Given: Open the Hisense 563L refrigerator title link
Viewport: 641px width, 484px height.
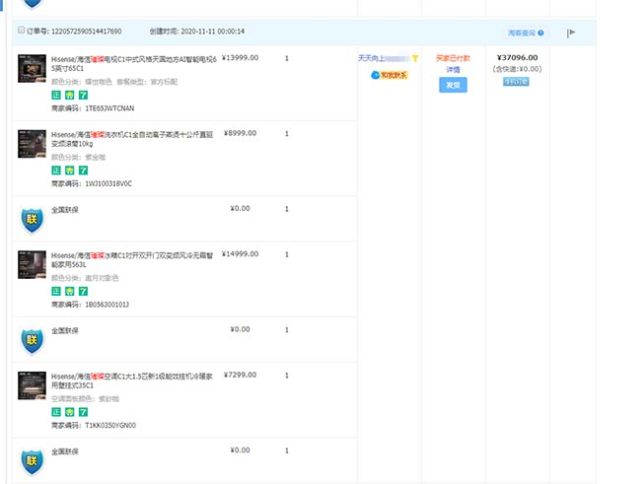Looking at the screenshot, I should click(132, 260).
